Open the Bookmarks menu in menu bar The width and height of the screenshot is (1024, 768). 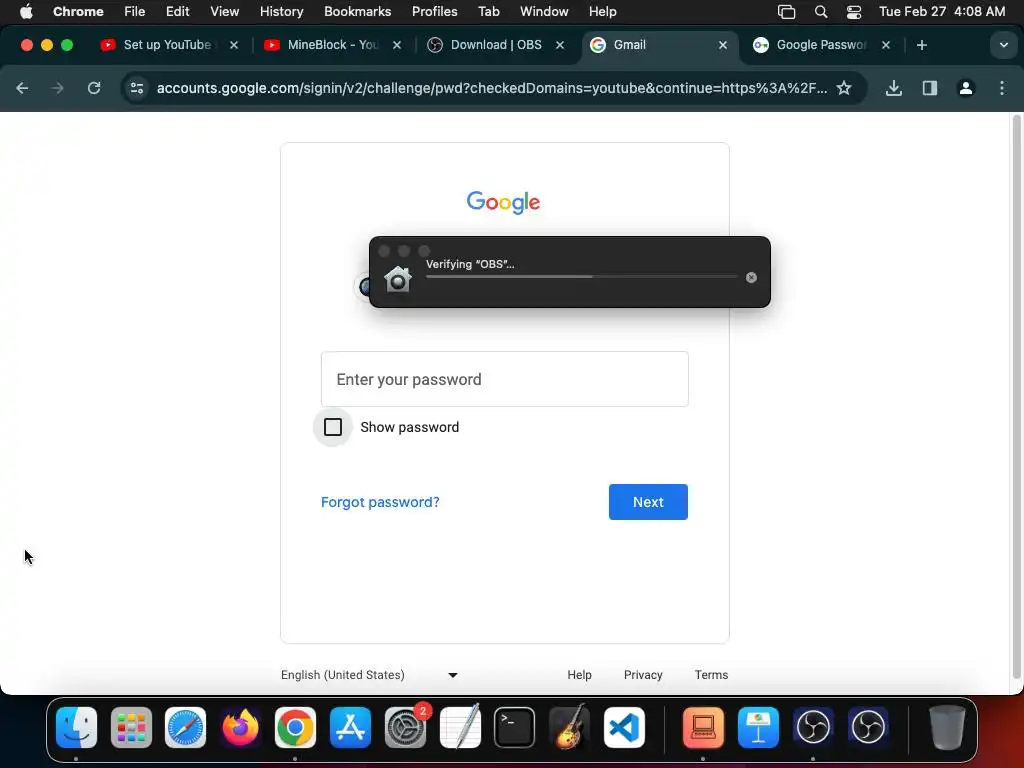357,12
